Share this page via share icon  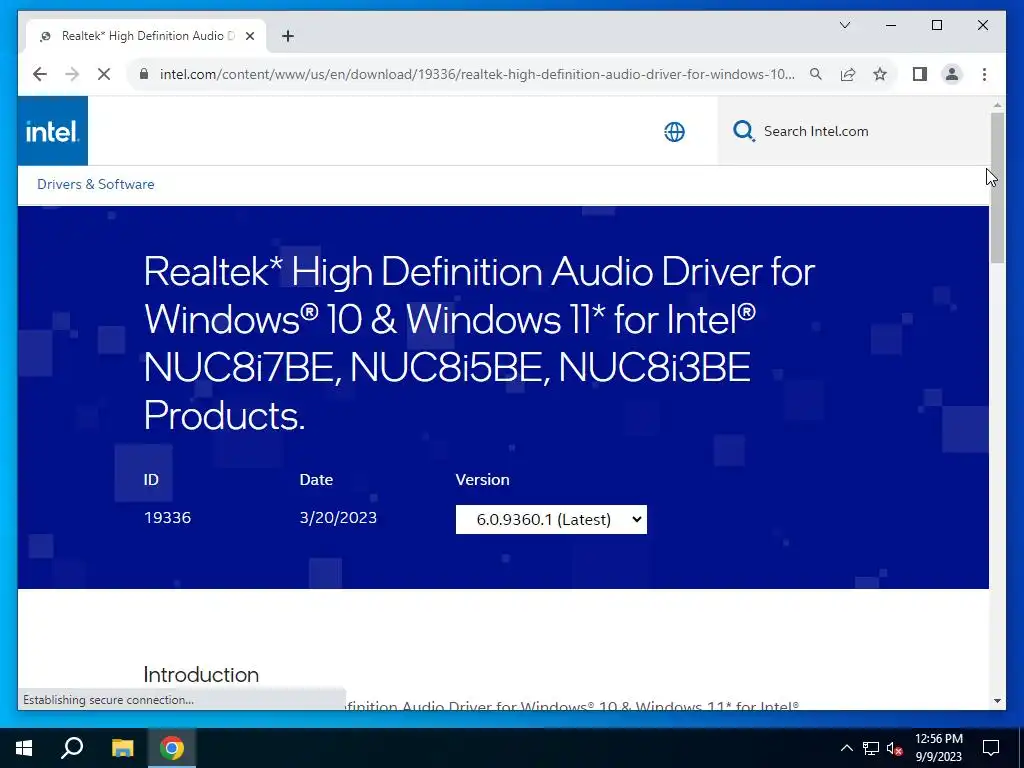848,74
